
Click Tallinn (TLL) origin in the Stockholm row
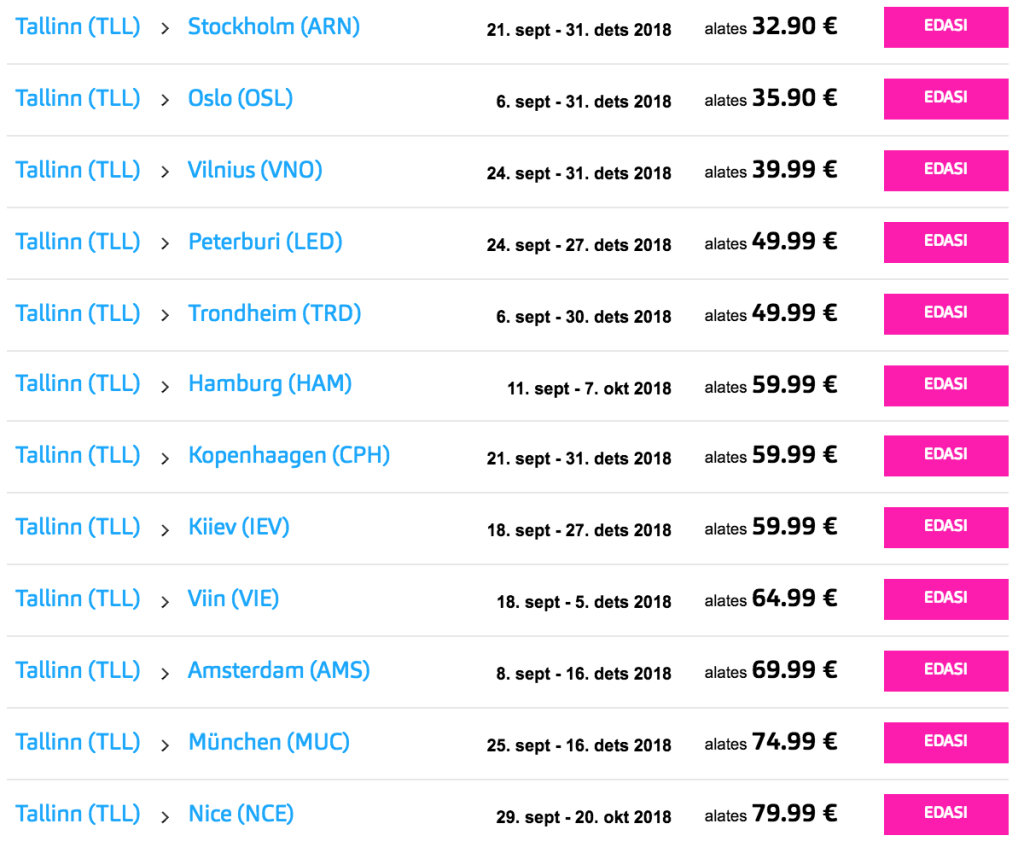tap(78, 27)
